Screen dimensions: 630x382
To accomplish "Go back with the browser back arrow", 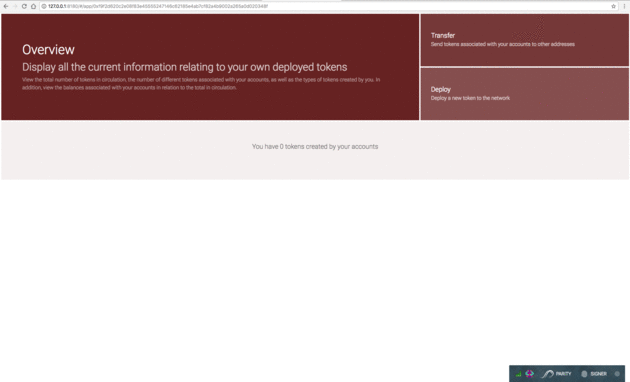I will 6,6.
